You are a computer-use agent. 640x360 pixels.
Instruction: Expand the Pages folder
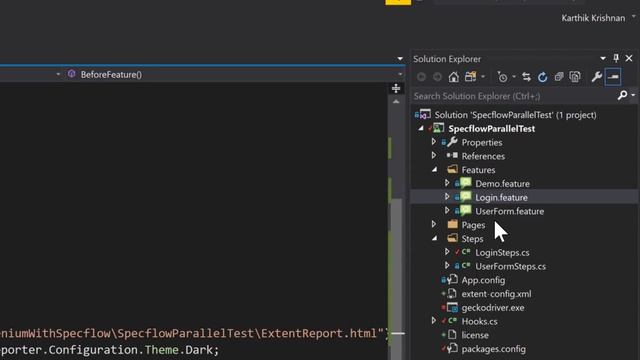click(x=434, y=224)
